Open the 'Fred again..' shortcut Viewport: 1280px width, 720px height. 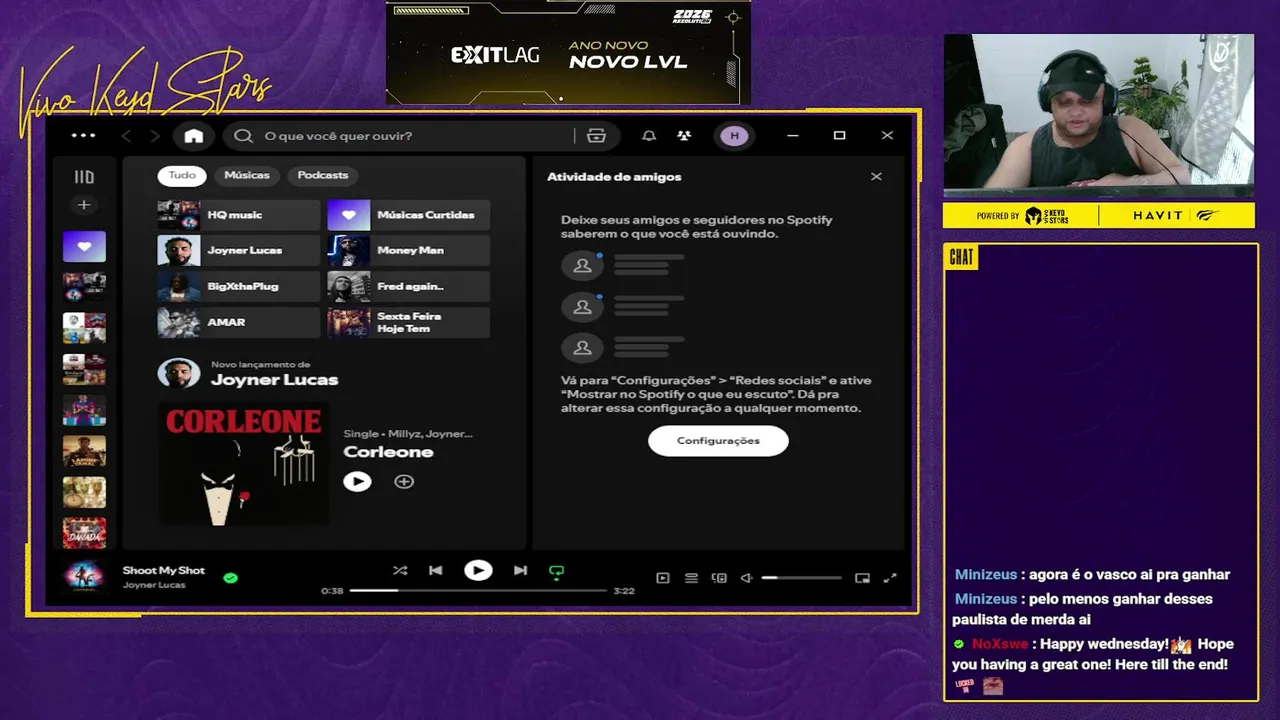tap(408, 287)
